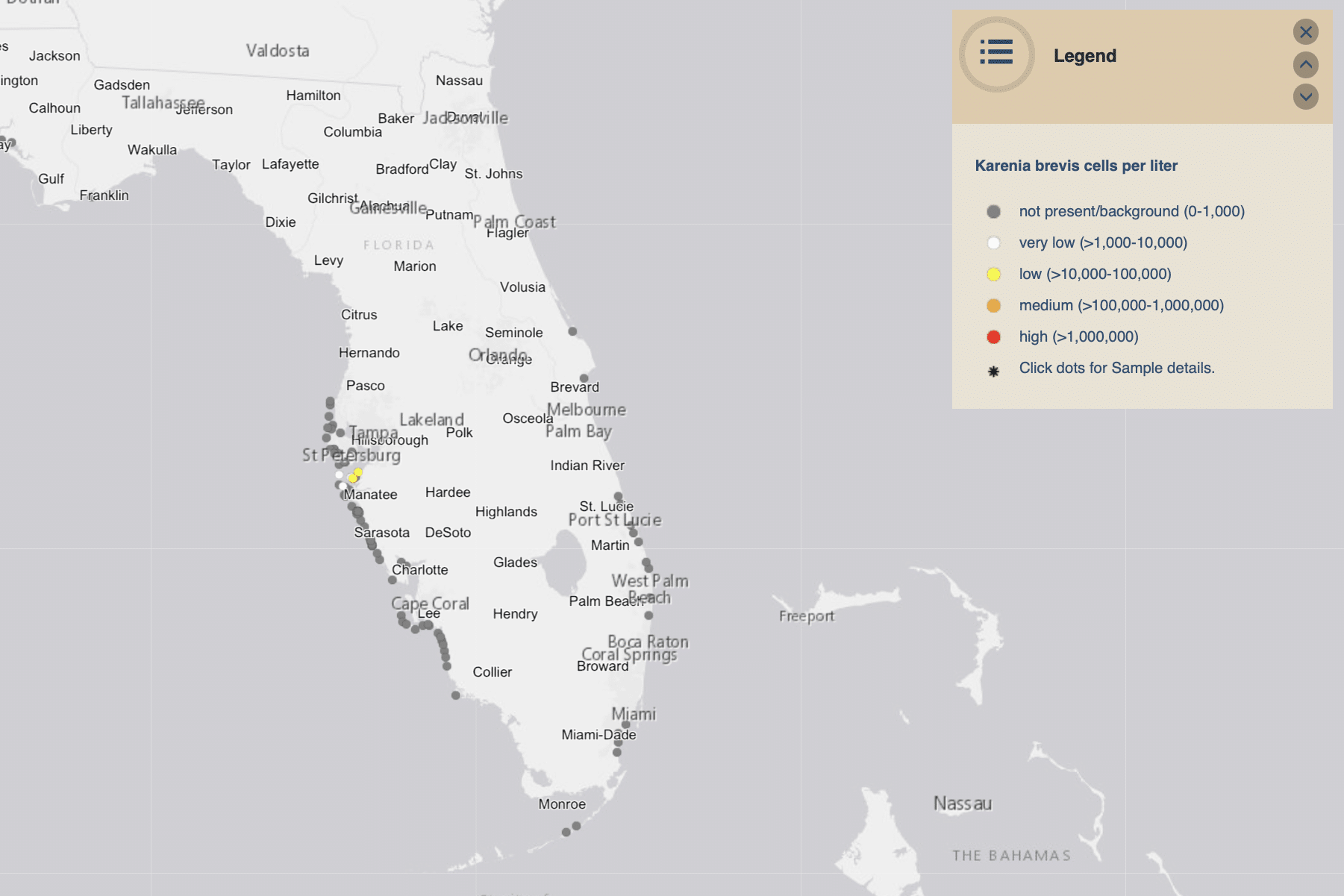Select the yellow low concentration color swatch

click(x=993, y=274)
